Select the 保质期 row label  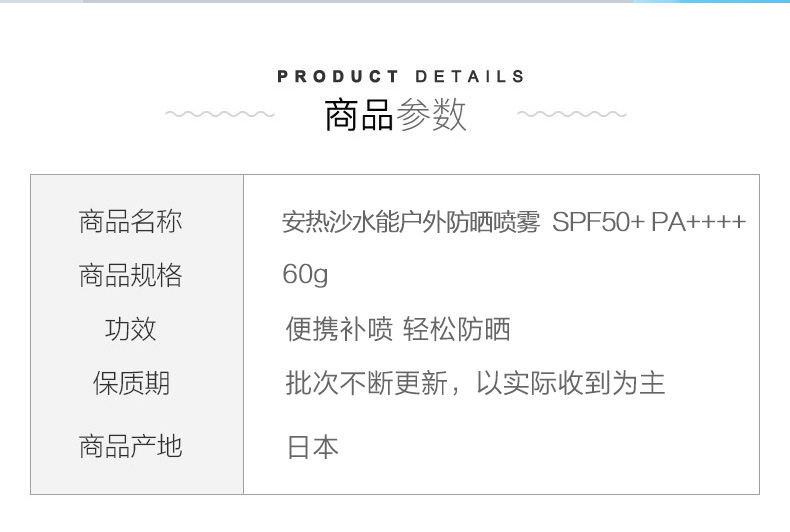[130, 383]
